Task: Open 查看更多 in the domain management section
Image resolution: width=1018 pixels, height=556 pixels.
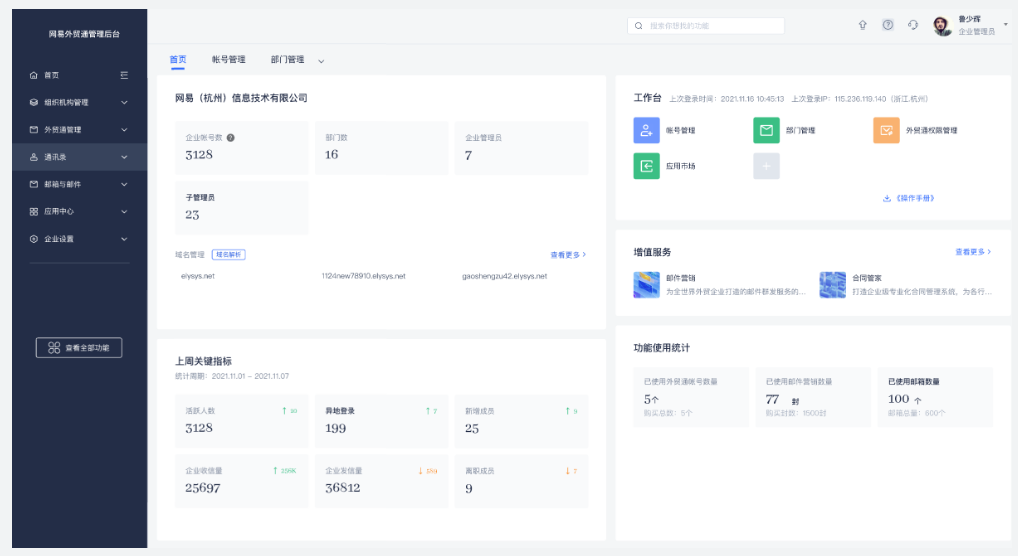Action: tap(568, 255)
